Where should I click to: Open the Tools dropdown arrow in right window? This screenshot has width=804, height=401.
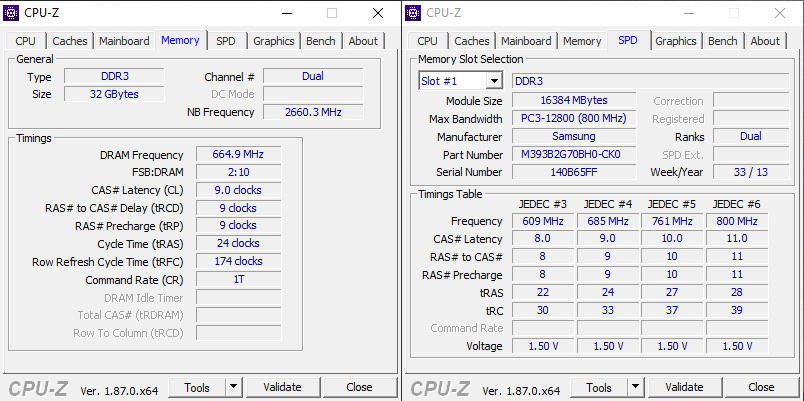(x=635, y=387)
